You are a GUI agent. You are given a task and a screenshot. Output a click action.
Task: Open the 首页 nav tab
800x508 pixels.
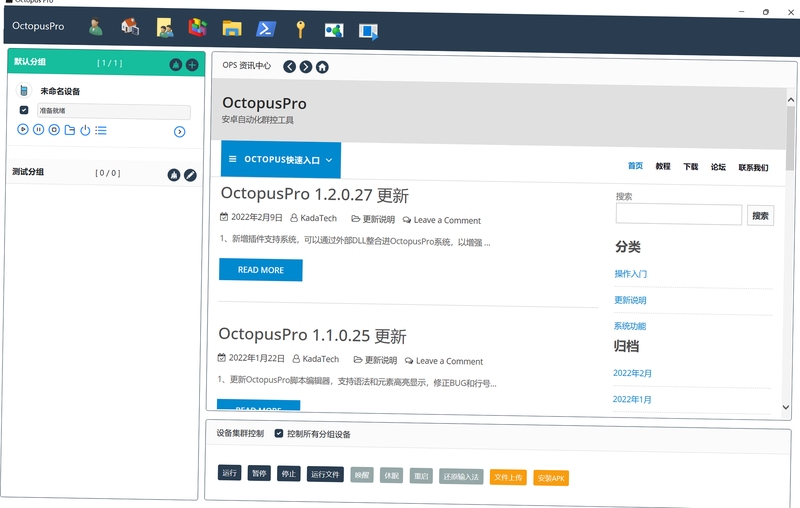tap(635, 166)
